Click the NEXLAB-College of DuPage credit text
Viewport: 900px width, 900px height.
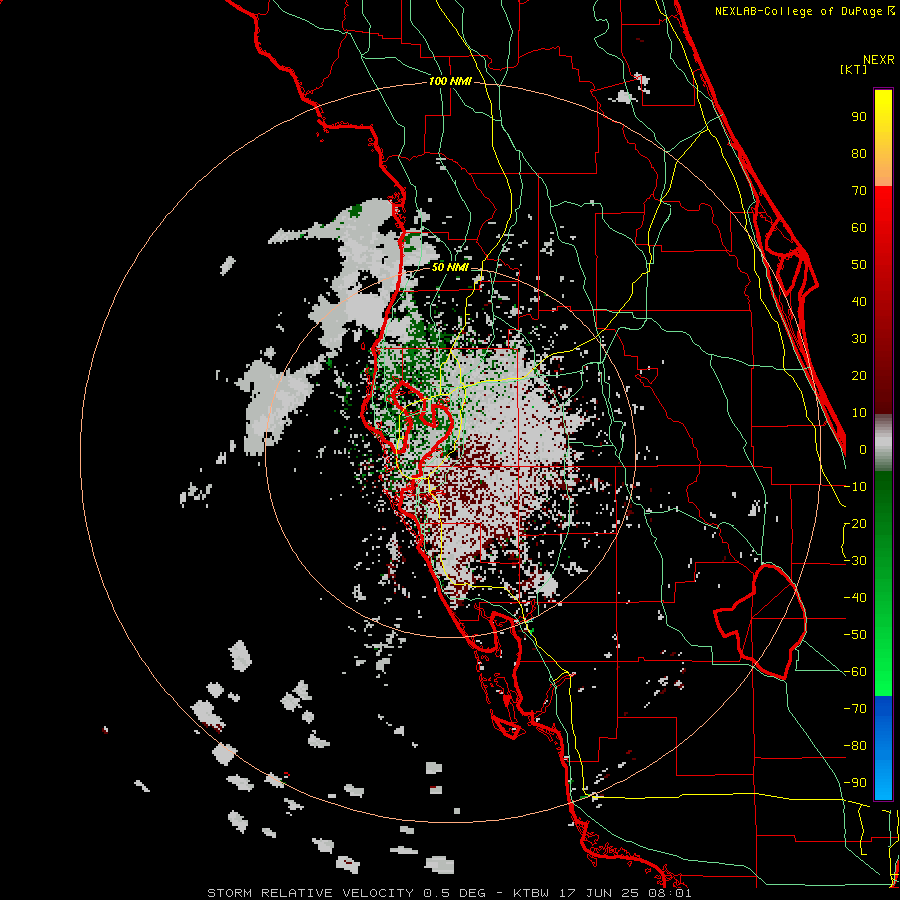pos(804,11)
